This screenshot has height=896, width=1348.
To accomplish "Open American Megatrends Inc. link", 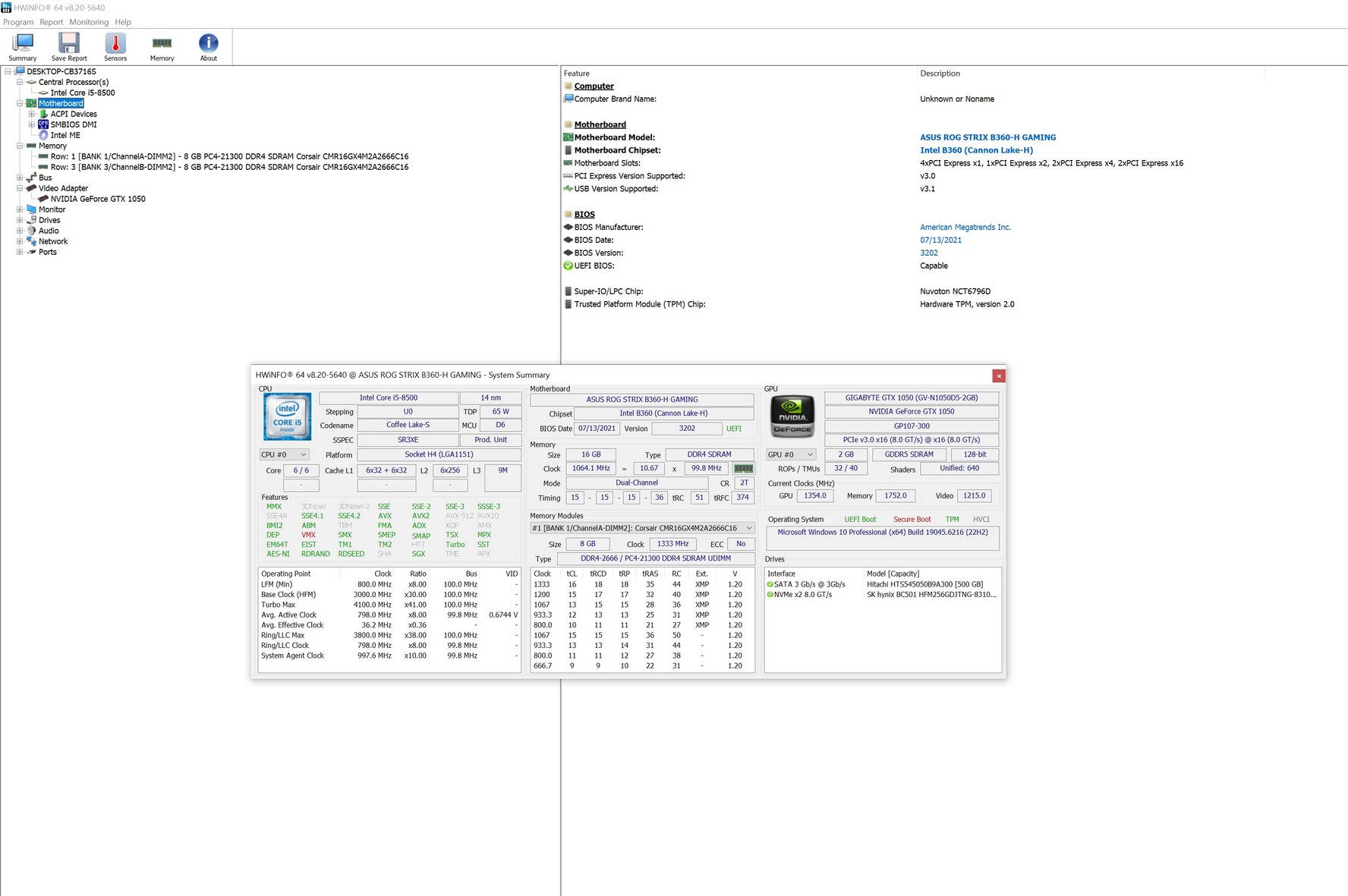I will coord(965,227).
